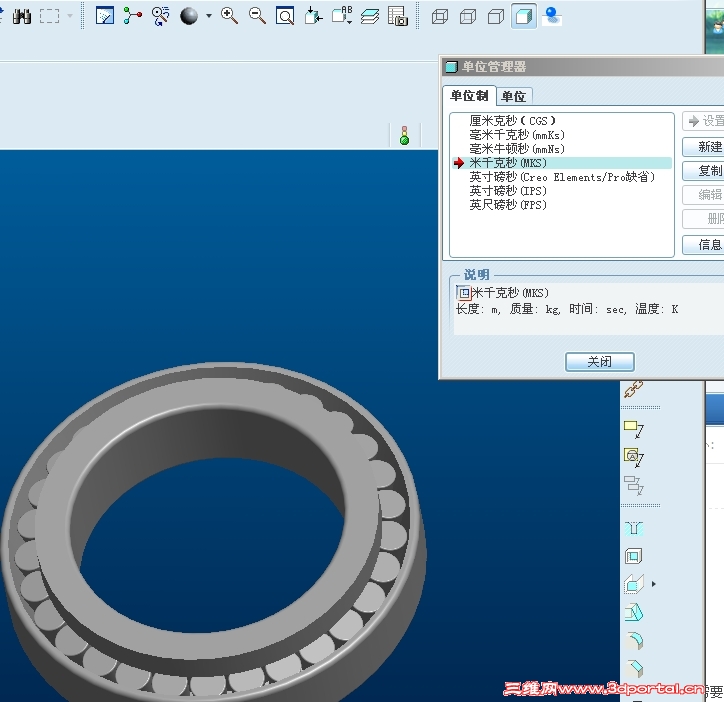The height and width of the screenshot is (702, 724).
Task: Select 英寸磅秒 (Creo Elements/Pro缺省) row
Action: [562, 177]
